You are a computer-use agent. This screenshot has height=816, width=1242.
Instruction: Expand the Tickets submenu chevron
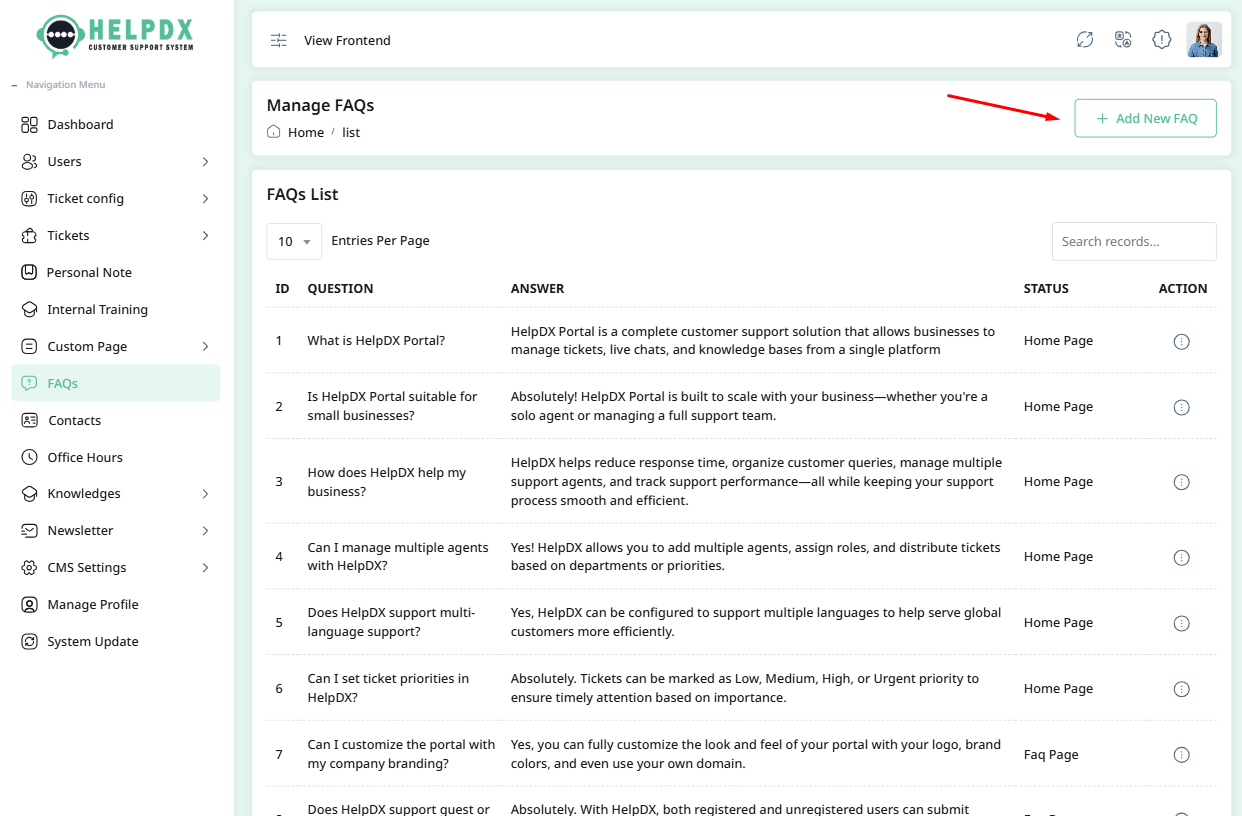pyautogui.click(x=205, y=236)
